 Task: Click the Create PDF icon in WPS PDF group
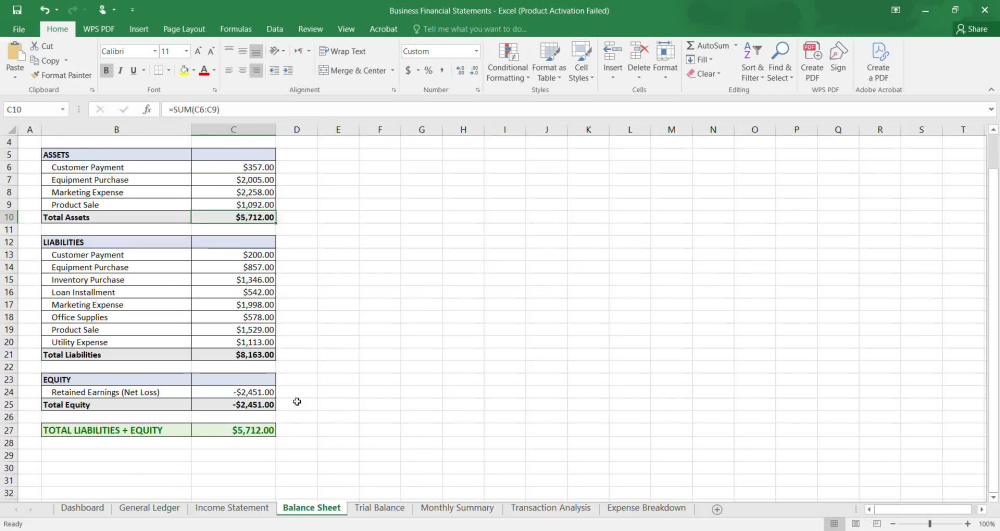pos(812,52)
